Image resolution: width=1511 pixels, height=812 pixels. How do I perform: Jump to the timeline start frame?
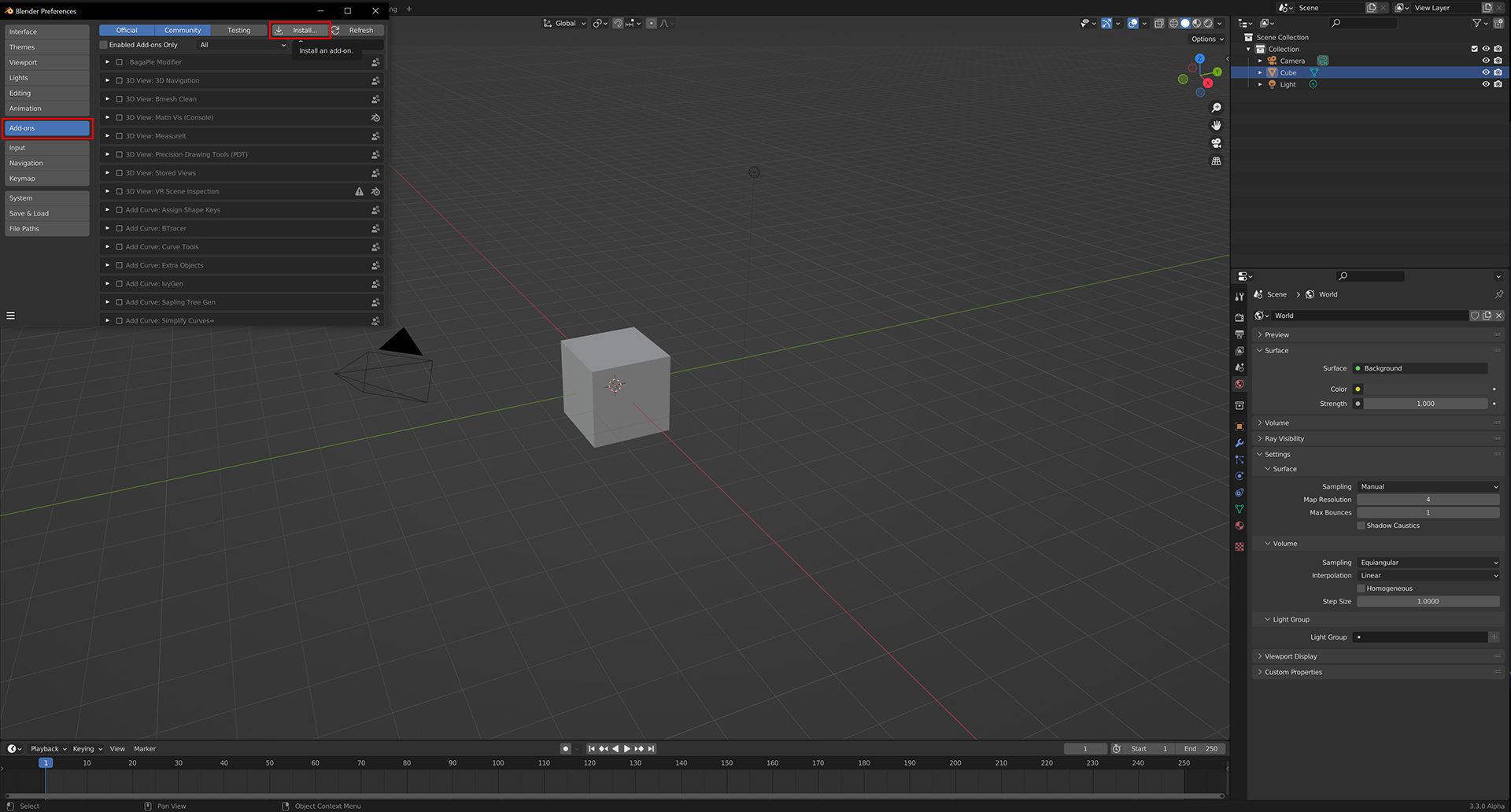592,749
